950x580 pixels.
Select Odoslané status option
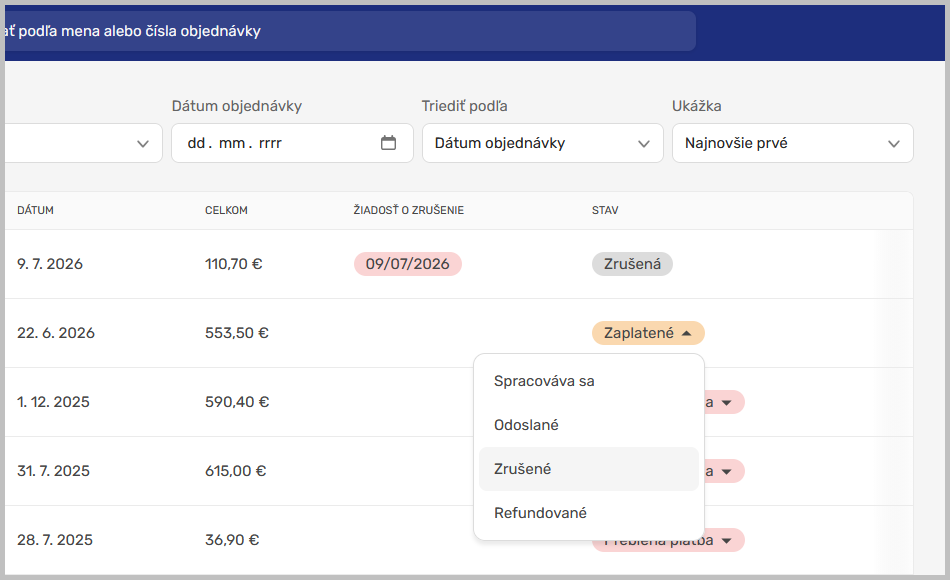click(589, 425)
